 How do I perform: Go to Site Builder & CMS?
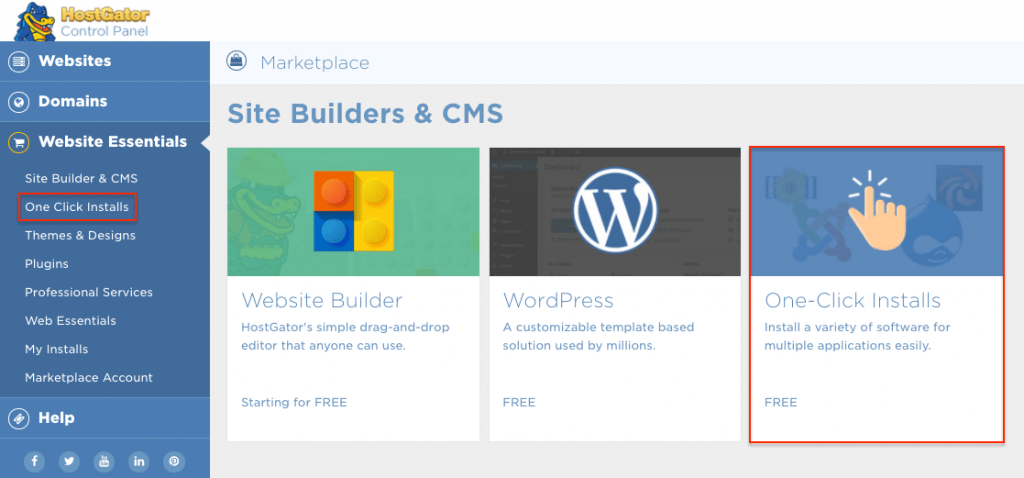pos(81,178)
